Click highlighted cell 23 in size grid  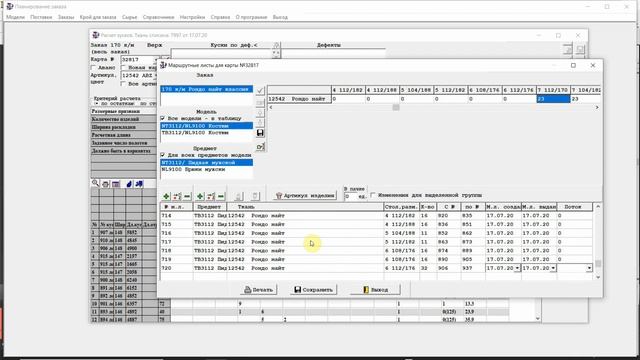click(x=553, y=99)
